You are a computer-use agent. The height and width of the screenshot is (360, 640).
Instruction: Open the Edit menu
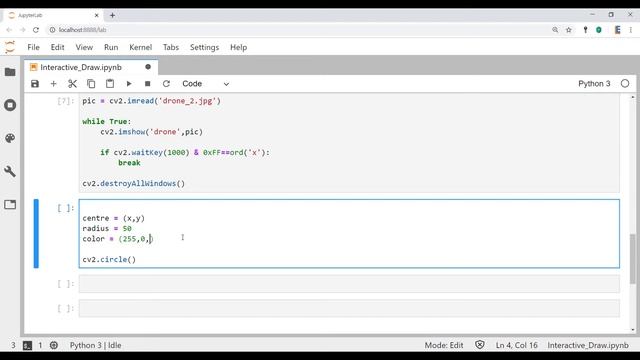[58, 47]
